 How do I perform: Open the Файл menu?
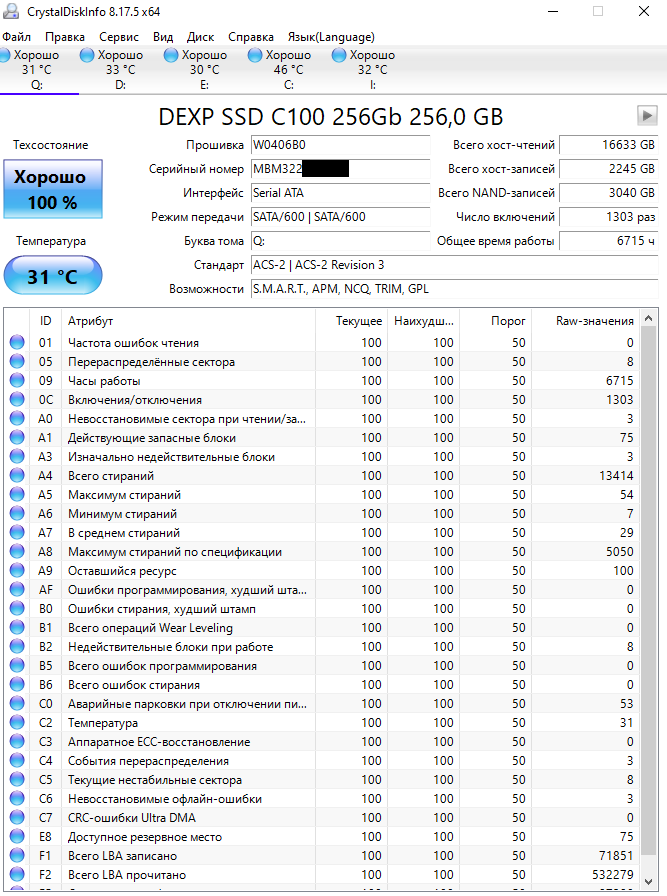click(17, 37)
